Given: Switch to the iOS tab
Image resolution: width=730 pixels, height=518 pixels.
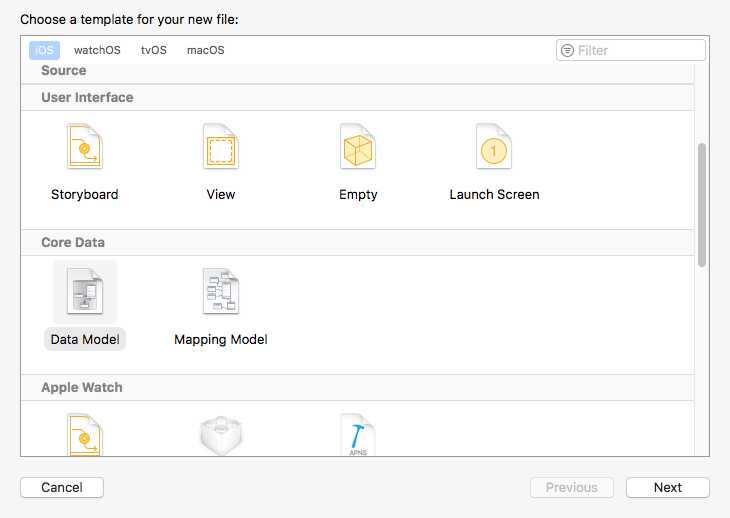Looking at the screenshot, I should pos(45,50).
